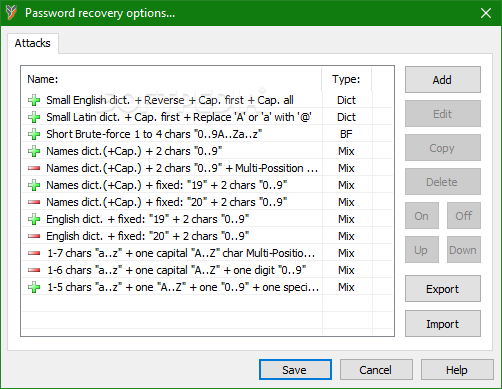Click green plus icon of Names dict. fixed "19" row
The width and height of the screenshot is (502, 389).
pyautogui.click(x=34, y=185)
